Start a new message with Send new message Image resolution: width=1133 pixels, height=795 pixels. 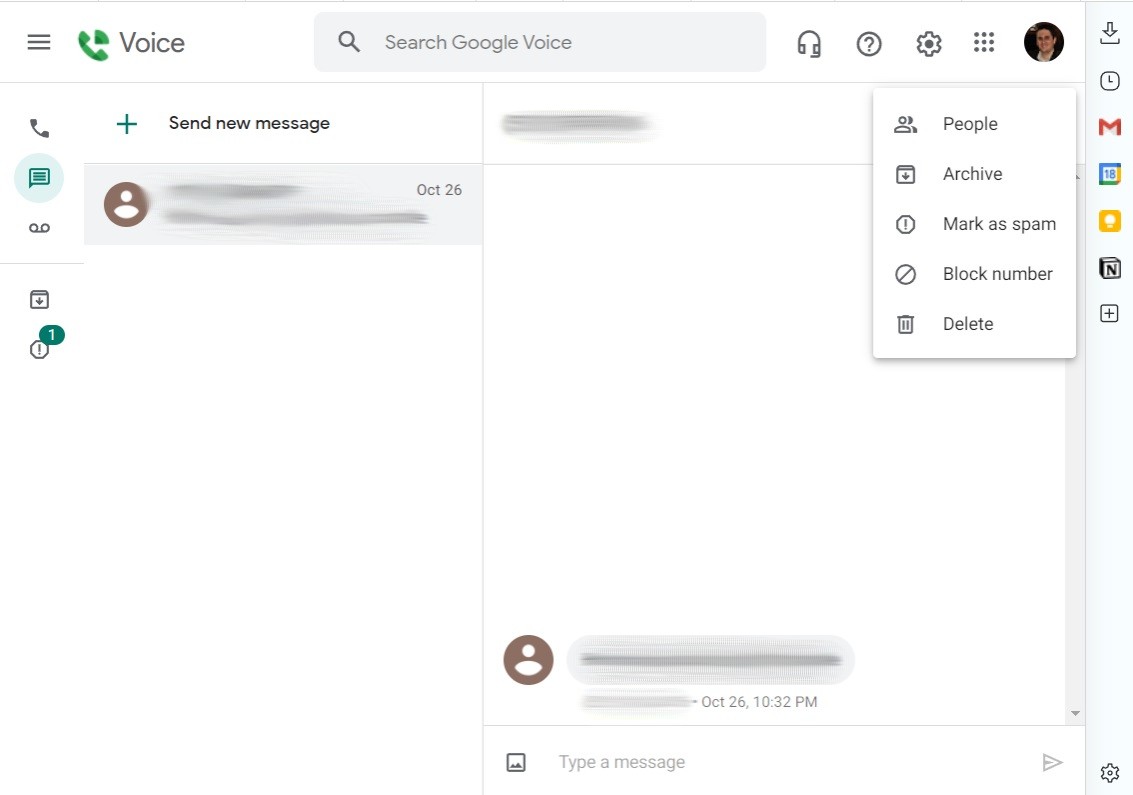point(248,123)
